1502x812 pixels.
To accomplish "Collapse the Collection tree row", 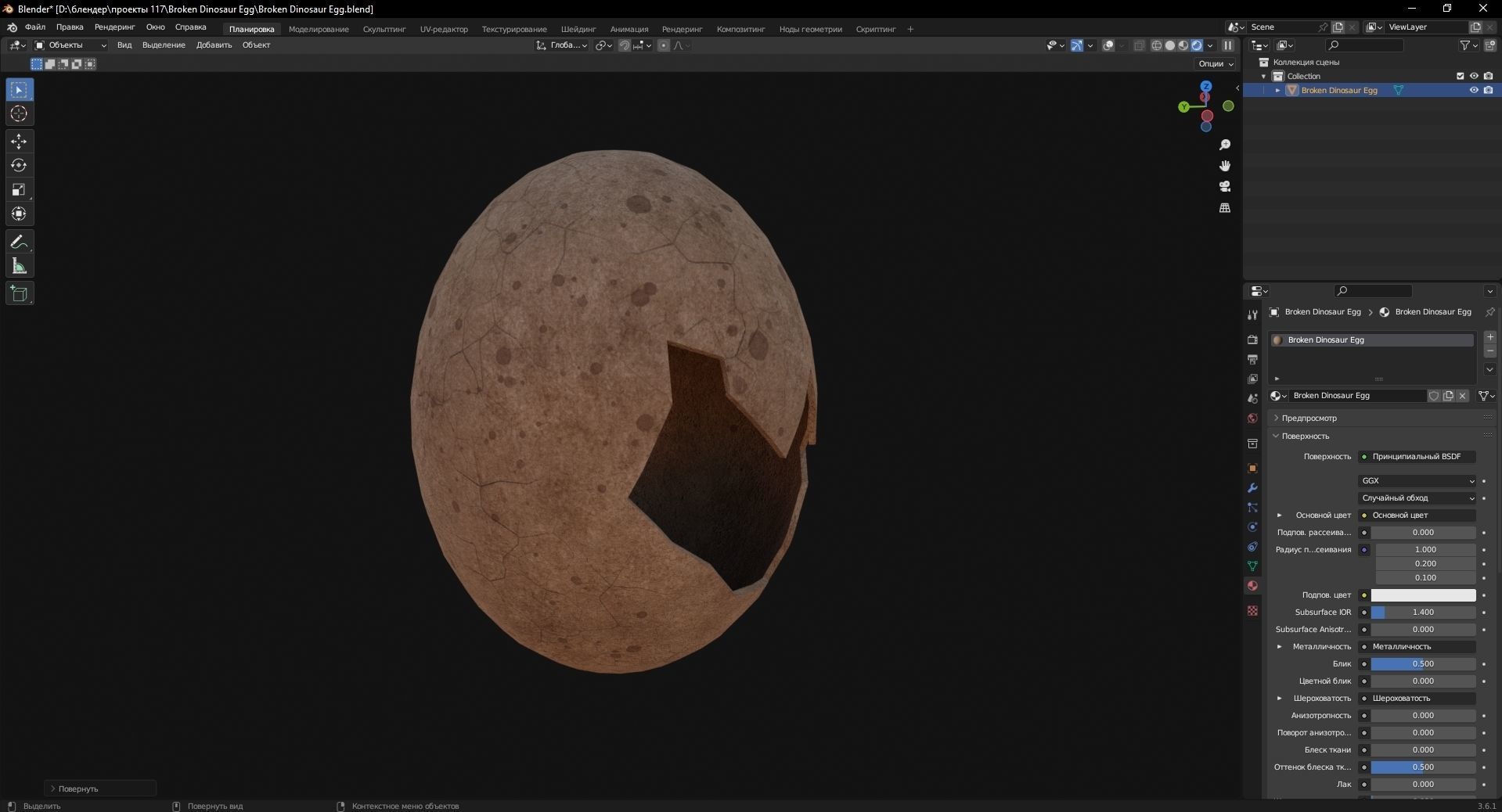I will click(x=1263, y=76).
